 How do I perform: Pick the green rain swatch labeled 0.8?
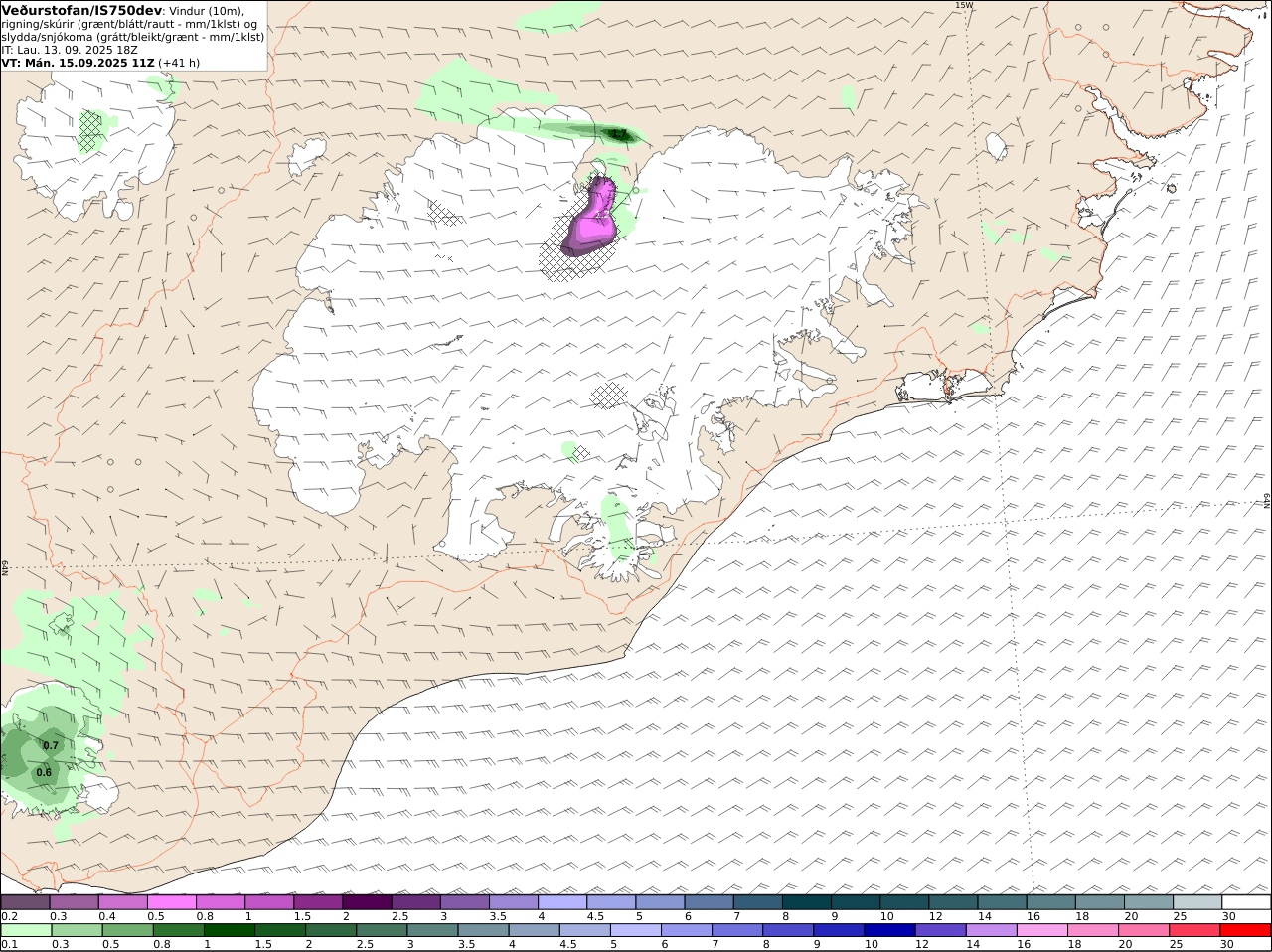[178, 931]
